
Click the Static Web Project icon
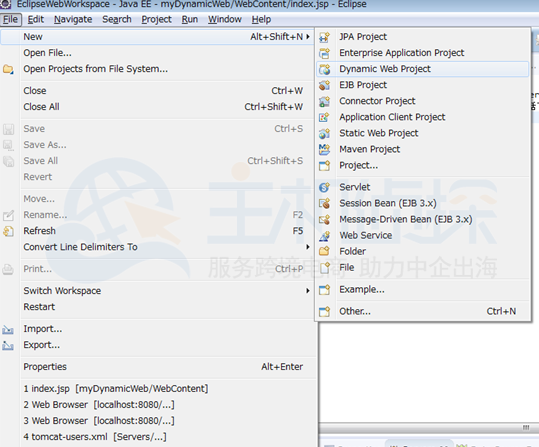pyautogui.click(x=324, y=133)
